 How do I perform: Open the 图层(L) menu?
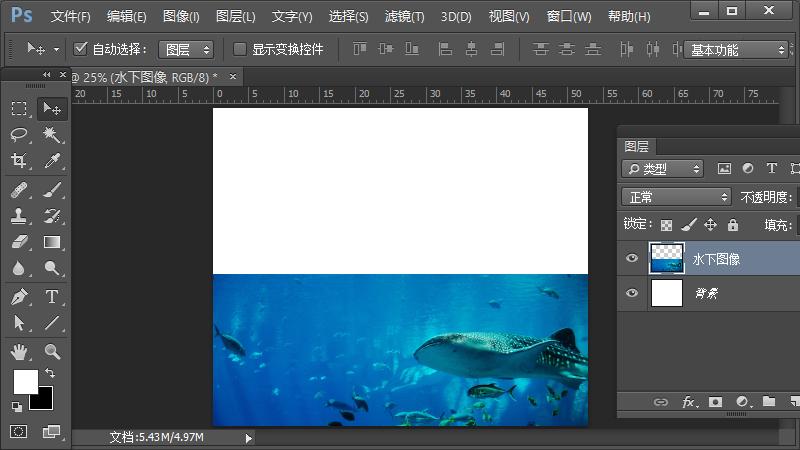coord(236,16)
